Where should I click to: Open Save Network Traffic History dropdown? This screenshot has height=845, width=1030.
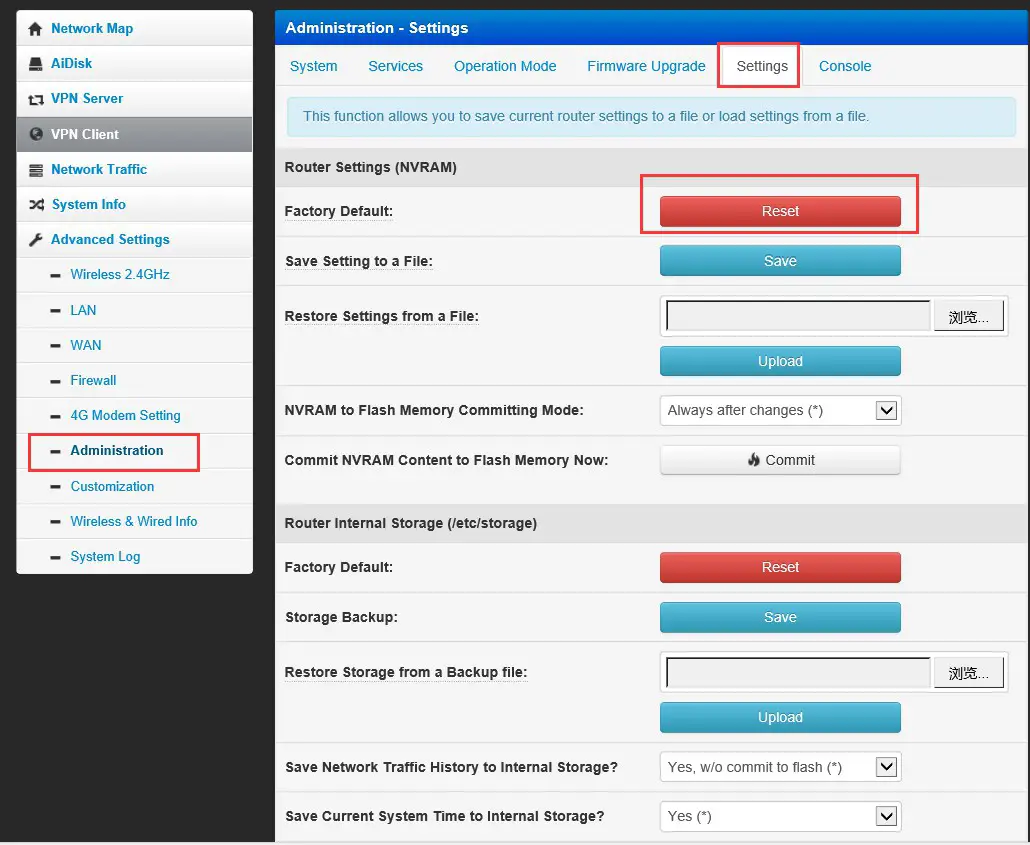coord(780,767)
